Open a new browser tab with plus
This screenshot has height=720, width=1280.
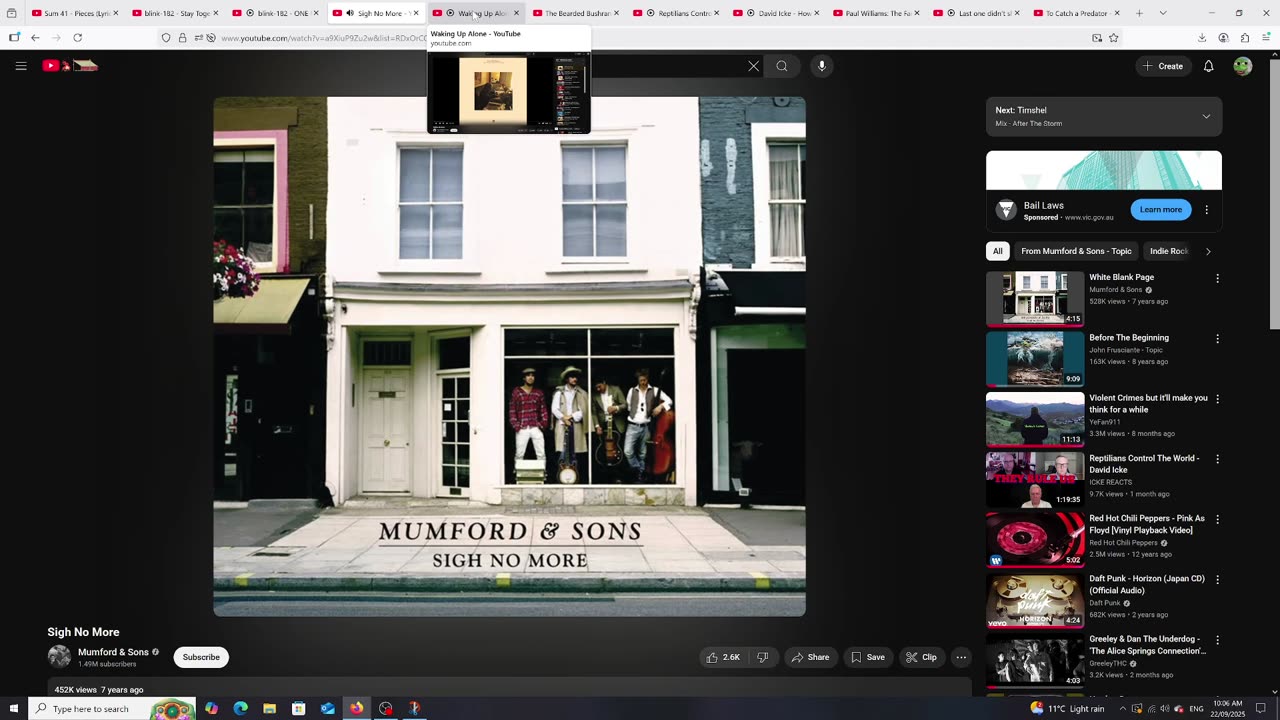tap(1140, 13)
